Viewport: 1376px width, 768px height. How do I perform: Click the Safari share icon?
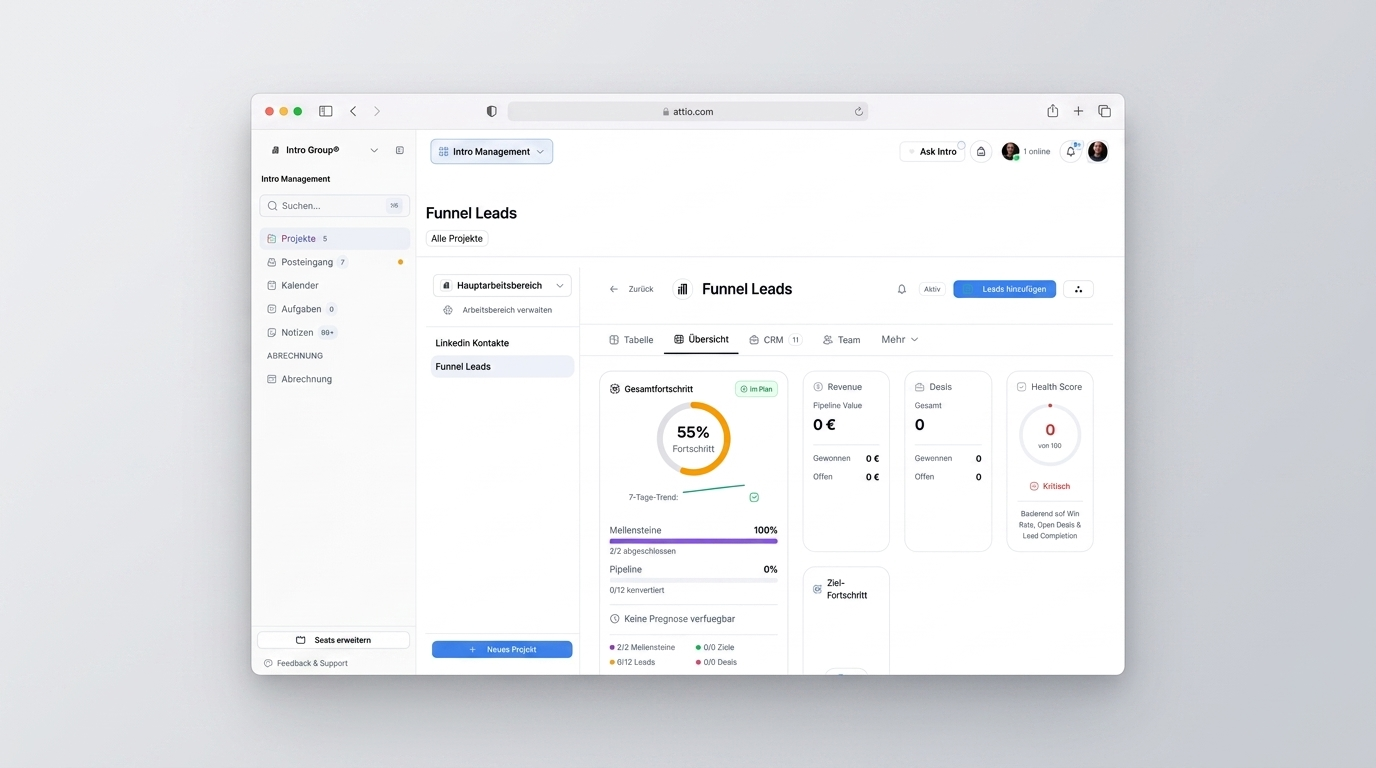pos(1052,111)
